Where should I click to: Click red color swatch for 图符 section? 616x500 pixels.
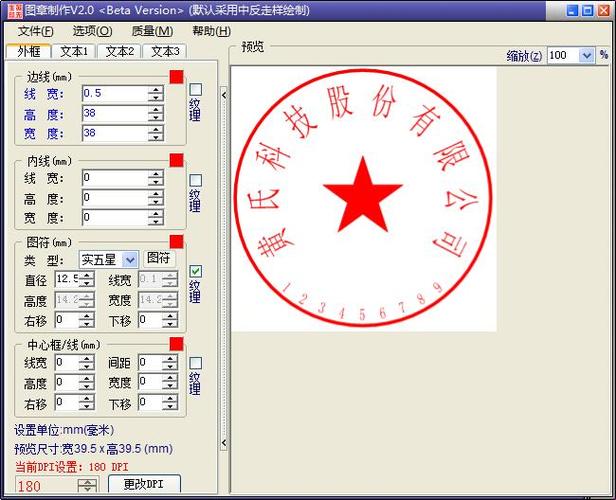click(176, 242)
